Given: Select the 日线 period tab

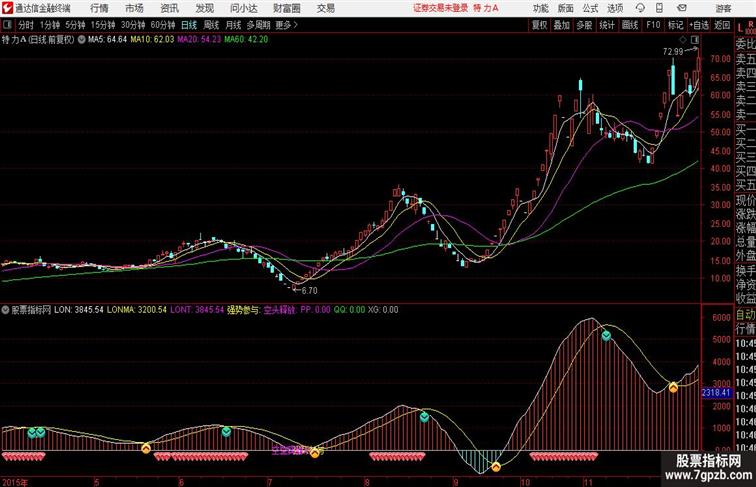Looking at the screenshot, I should [x=189, y=25].
